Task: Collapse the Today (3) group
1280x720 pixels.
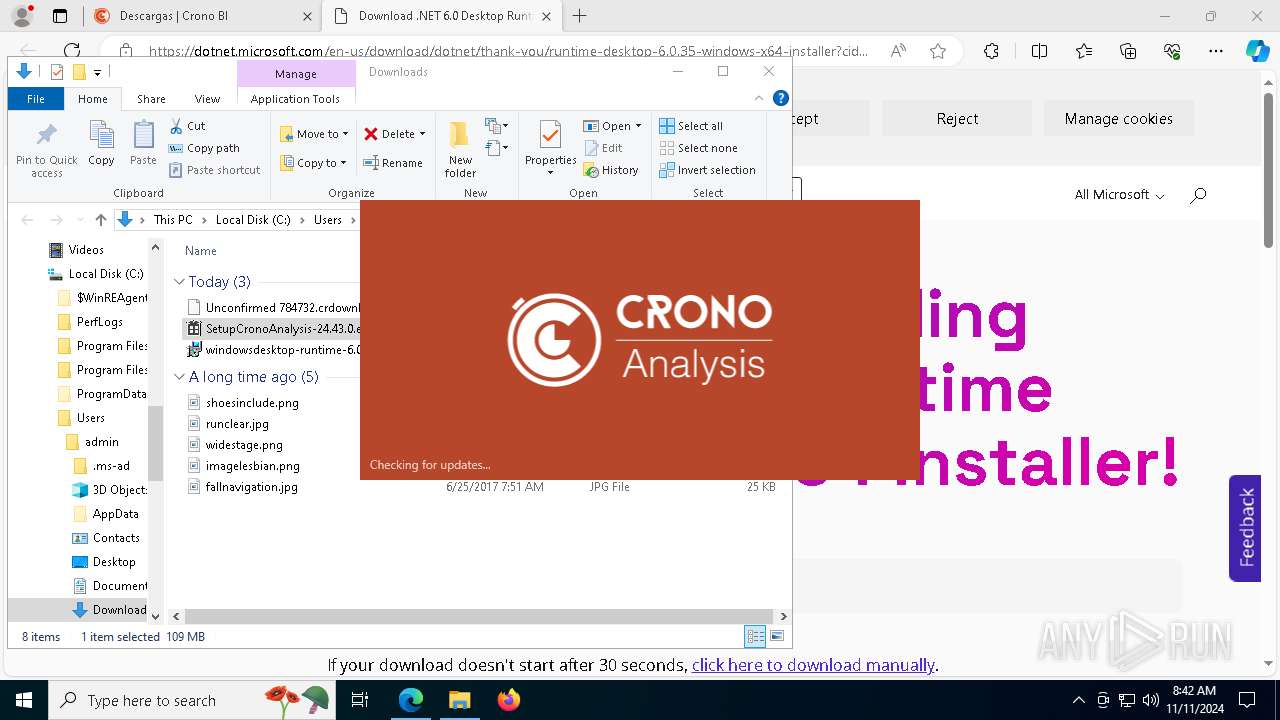Action: pyautogui.click(x=180, y=282)
